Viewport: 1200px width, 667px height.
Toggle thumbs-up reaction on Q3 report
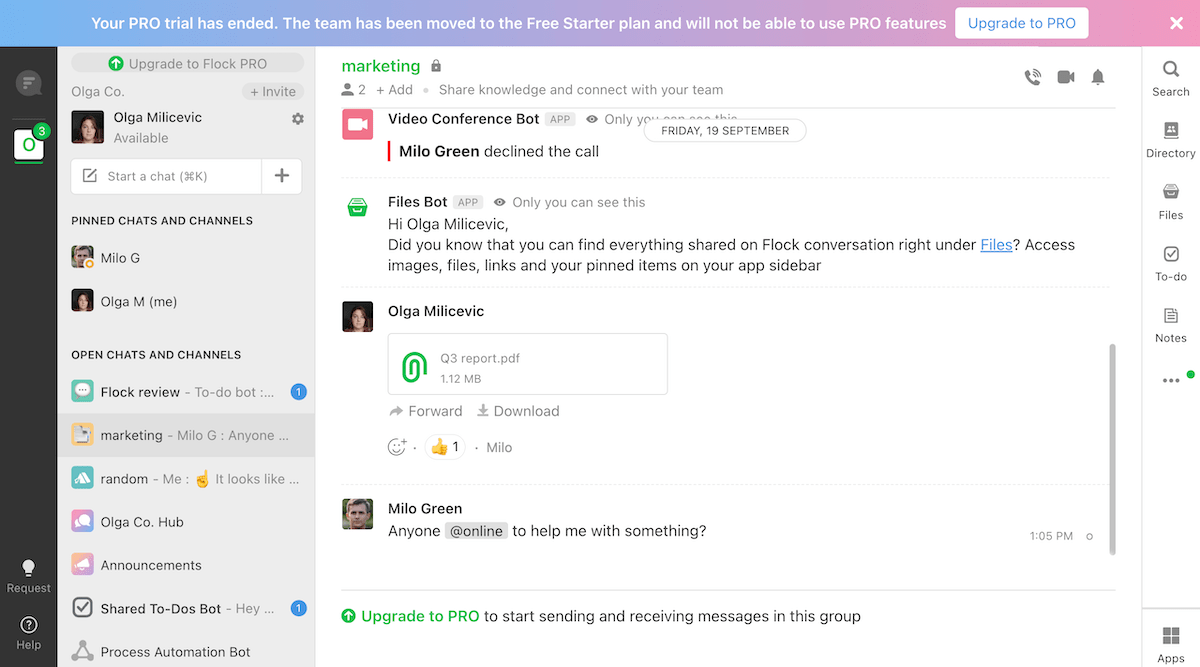point(445,447)
